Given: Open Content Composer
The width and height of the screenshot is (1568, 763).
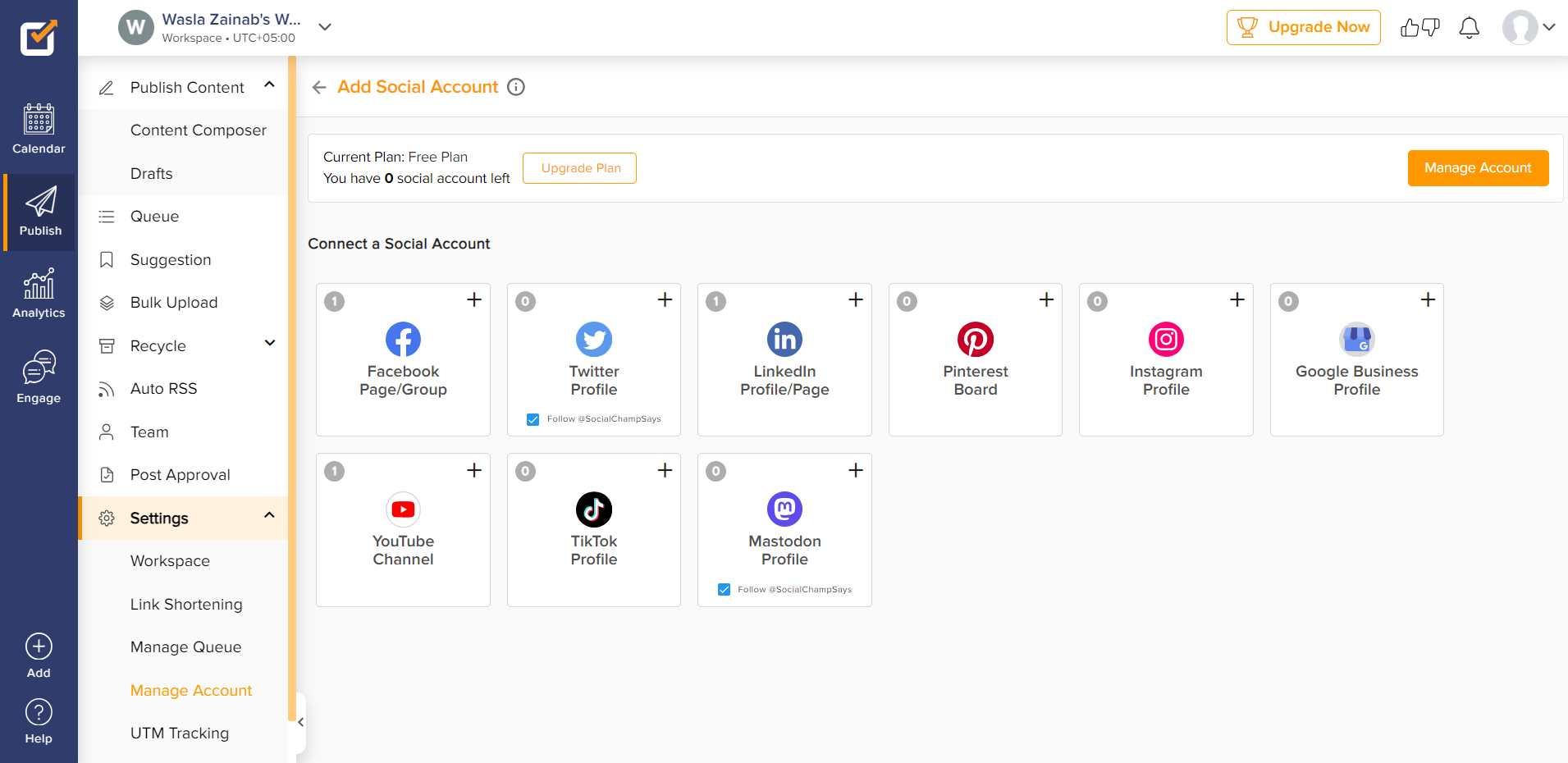Looking at the screenshot, I should (199, 130).
